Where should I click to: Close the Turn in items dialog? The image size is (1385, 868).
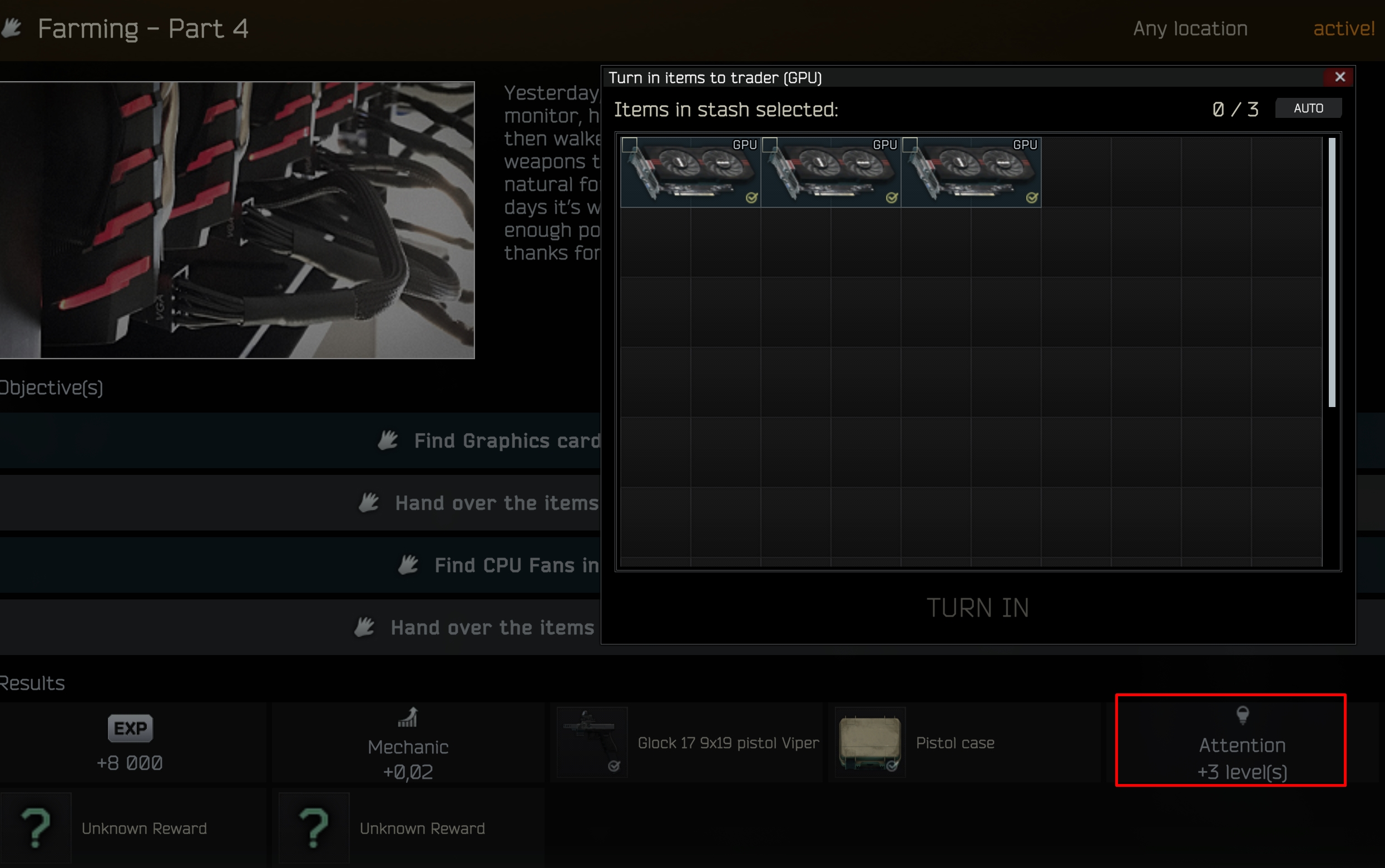1339,77
